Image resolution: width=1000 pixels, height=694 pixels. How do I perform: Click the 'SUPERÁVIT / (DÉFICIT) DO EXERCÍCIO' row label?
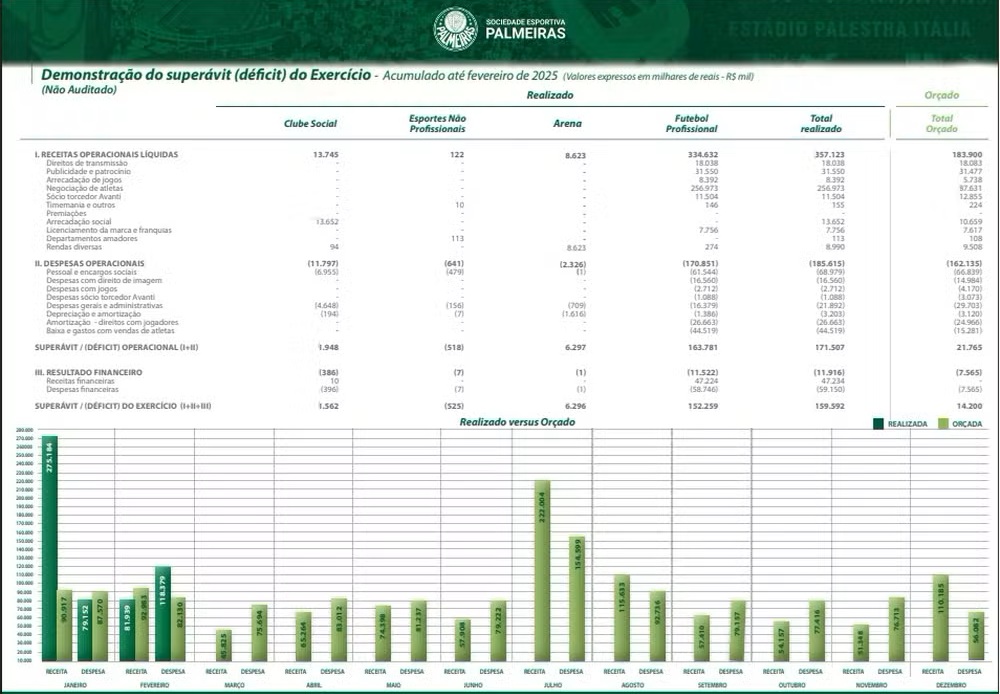pos(122,406)
